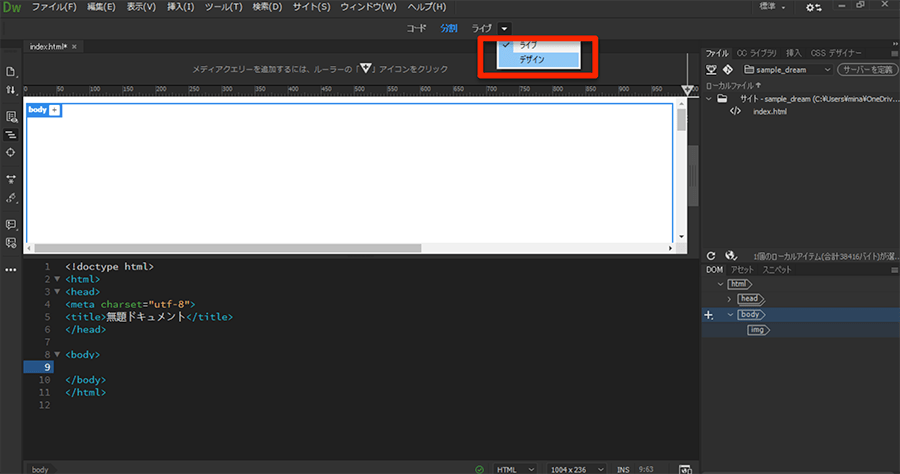The image size is (900, 474).
Task: Click the add element plus icon in DOM panel
Action: point(709,315)
